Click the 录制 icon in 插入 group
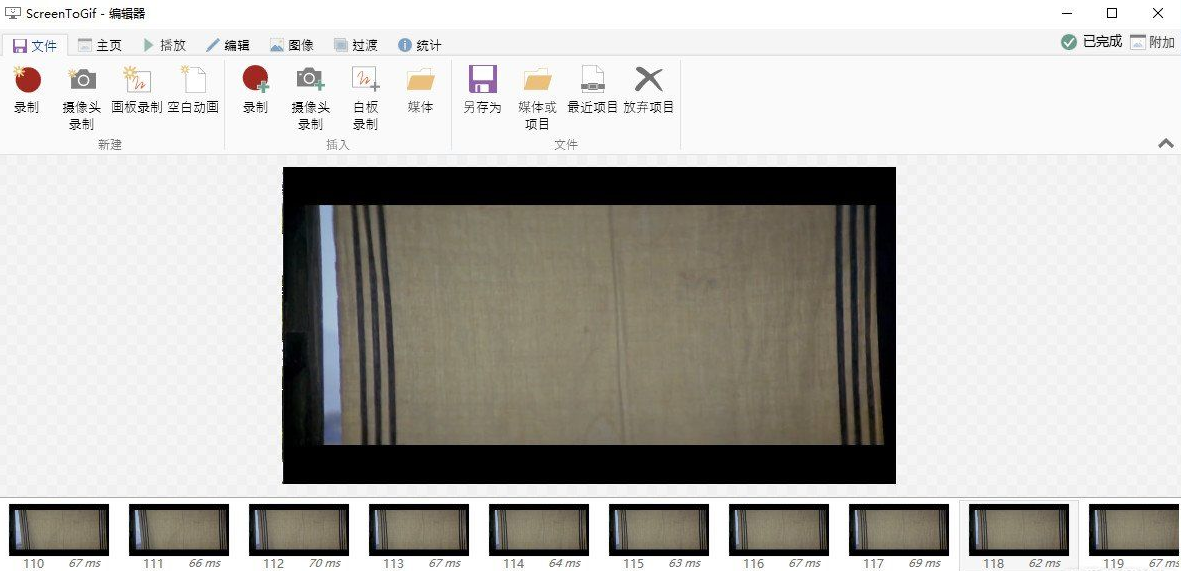The image size is (1181, 571). point(256,82)
